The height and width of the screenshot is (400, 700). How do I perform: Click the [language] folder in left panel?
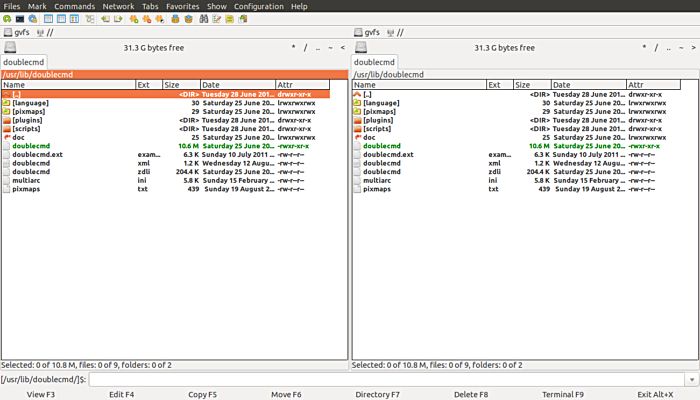[30, 103]
